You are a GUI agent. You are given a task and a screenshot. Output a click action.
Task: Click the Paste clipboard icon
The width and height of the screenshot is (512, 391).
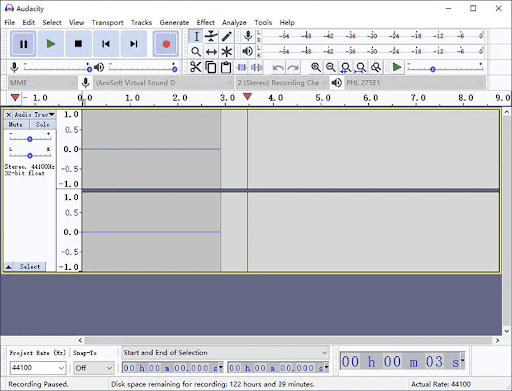pyautogui.click(x=226, y=67)
